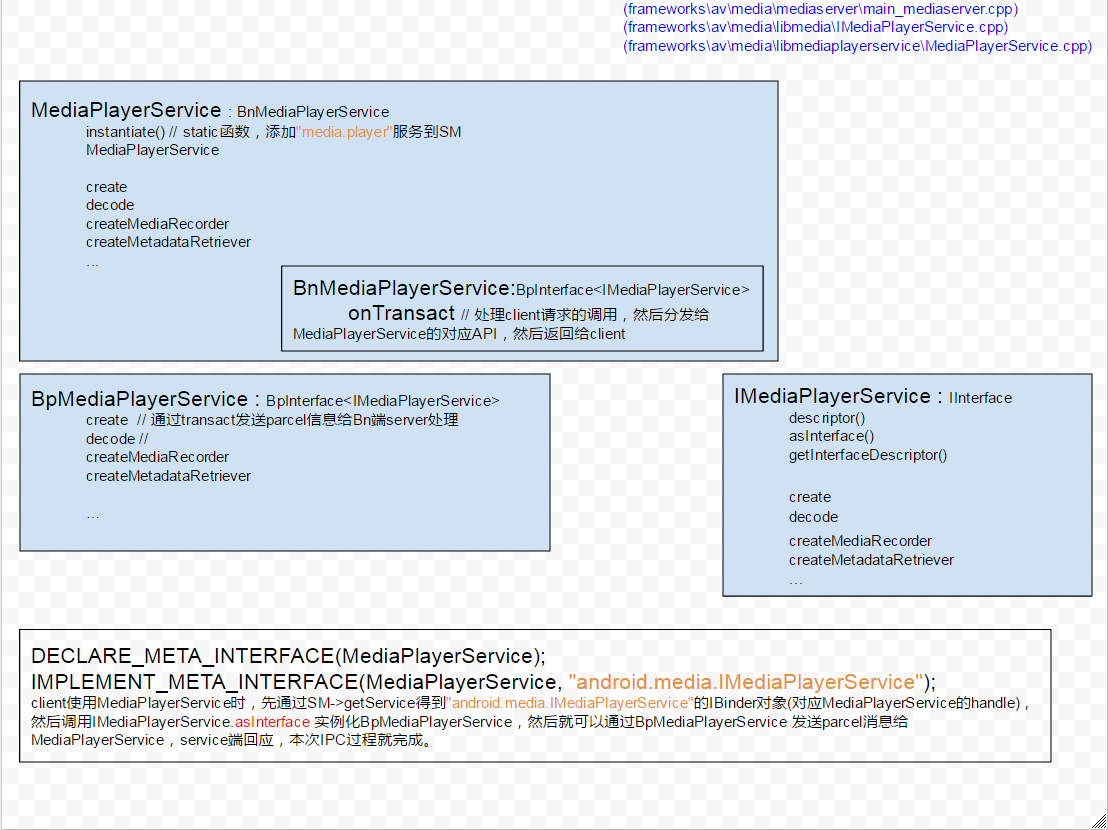The image size is (1108, 830).
Task: Select 'decode' in IMediaPlayerService box
Action: (x=813, y=517)
